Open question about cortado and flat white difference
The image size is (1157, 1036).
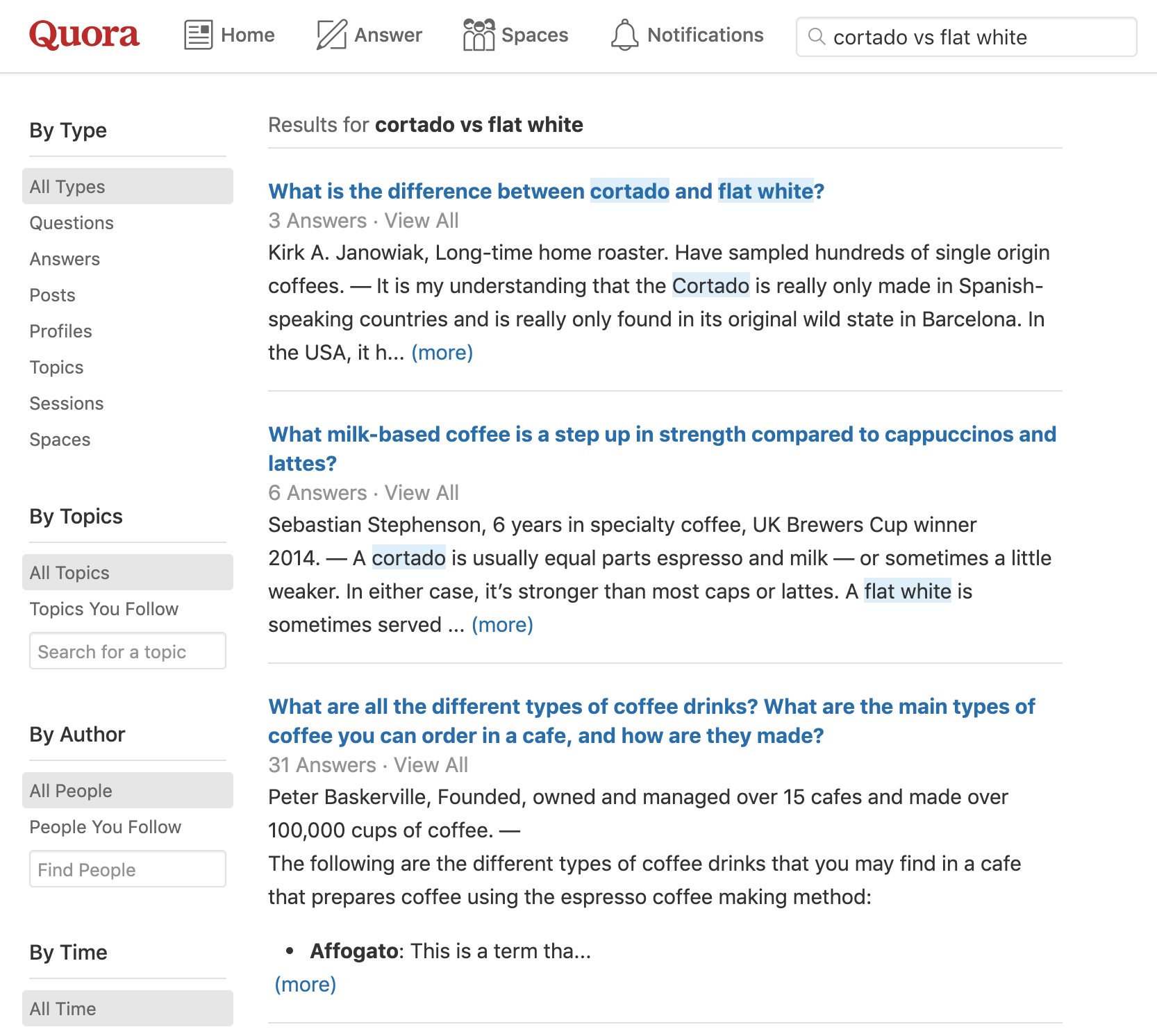click(x=546, y=191)
